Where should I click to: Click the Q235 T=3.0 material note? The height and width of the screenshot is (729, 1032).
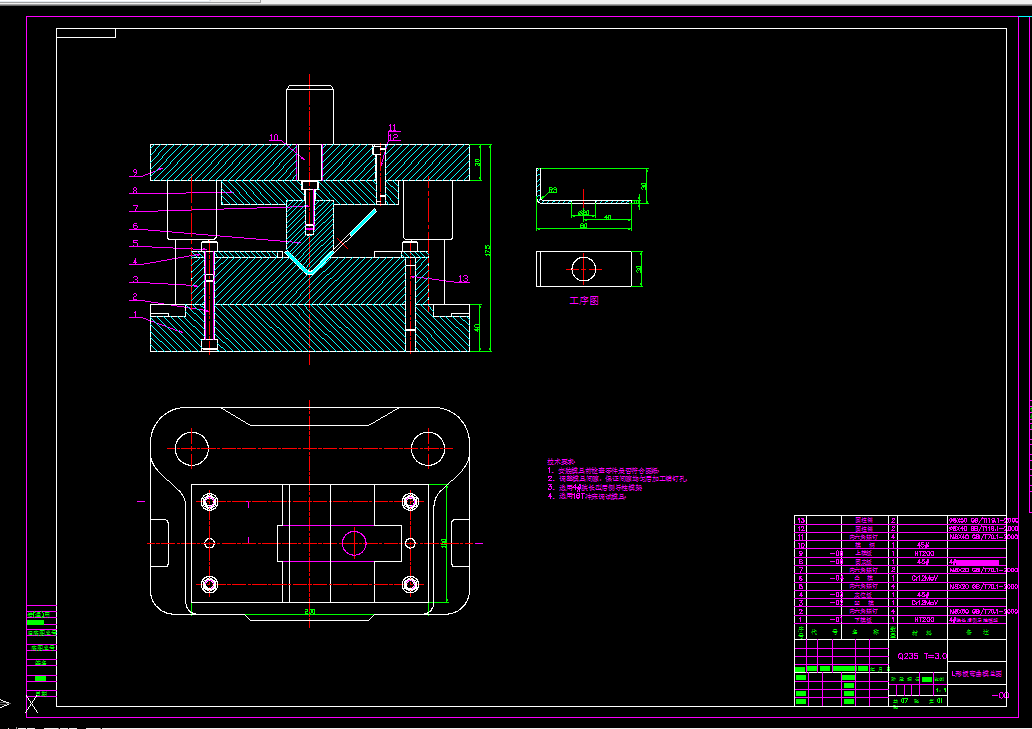point(922,656)
